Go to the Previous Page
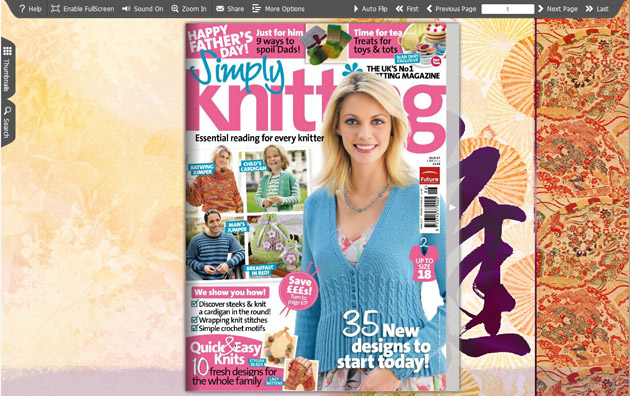This screenshot has height=396, width=630. [x=451, y=8]
